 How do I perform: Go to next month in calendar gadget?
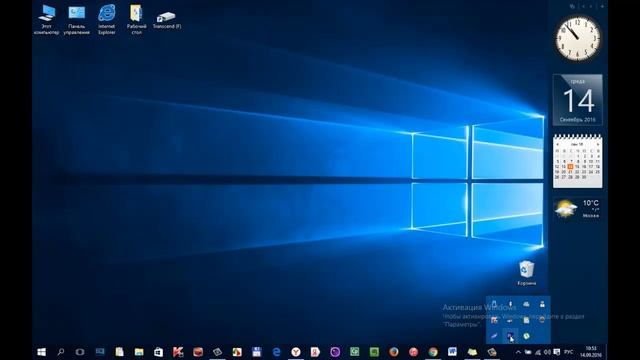[x=598, y=144]
